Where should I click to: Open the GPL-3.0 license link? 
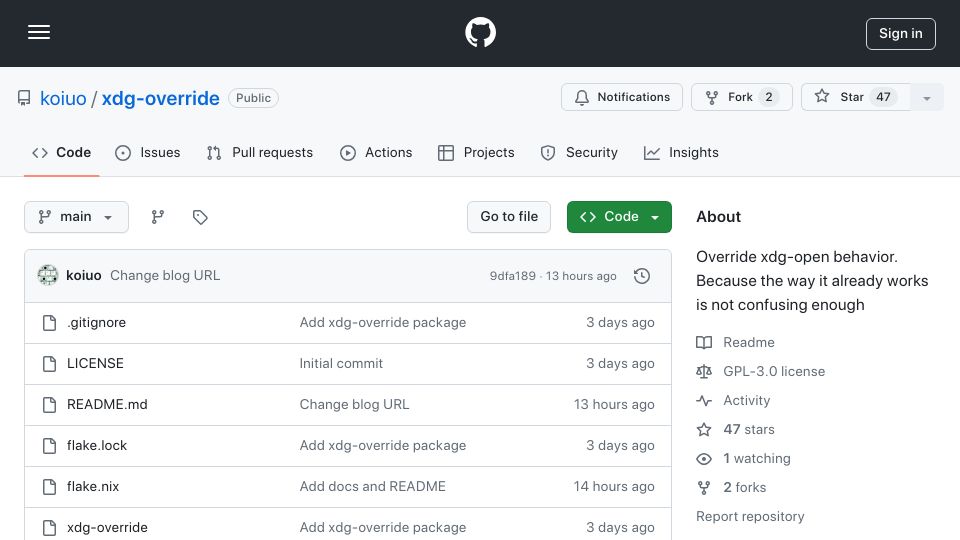click(x=760, y=372)
